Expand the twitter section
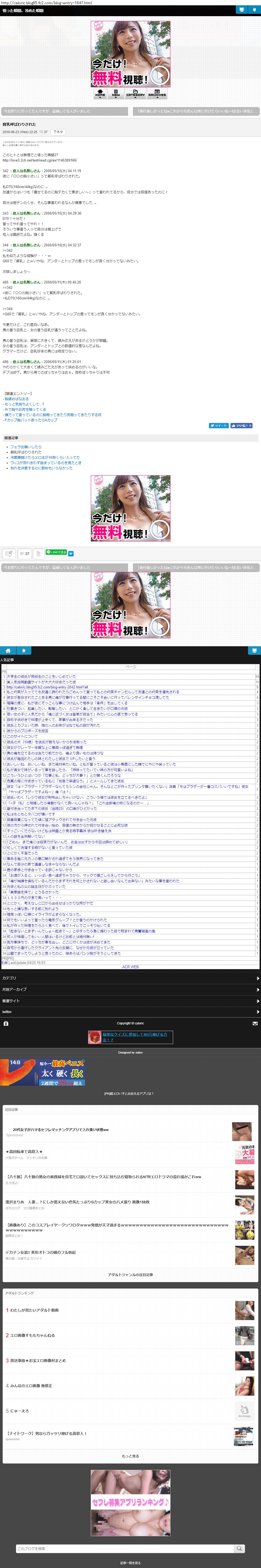This screenshot has height=1568, width=261. click(x=131, y=1012)
